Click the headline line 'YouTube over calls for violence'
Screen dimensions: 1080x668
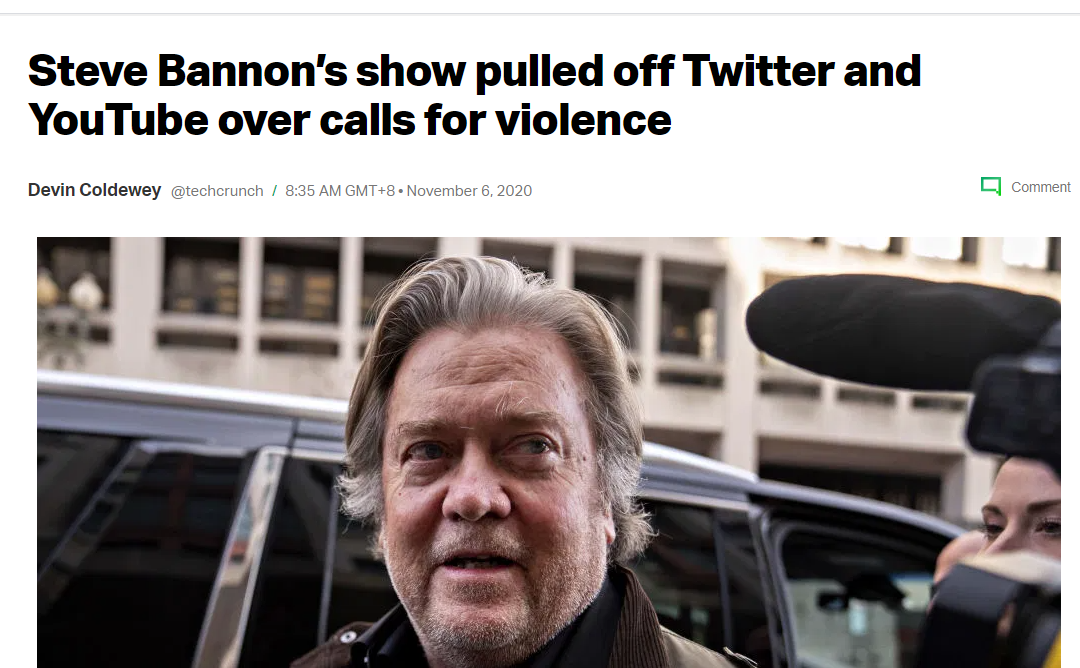pos(349,120)
